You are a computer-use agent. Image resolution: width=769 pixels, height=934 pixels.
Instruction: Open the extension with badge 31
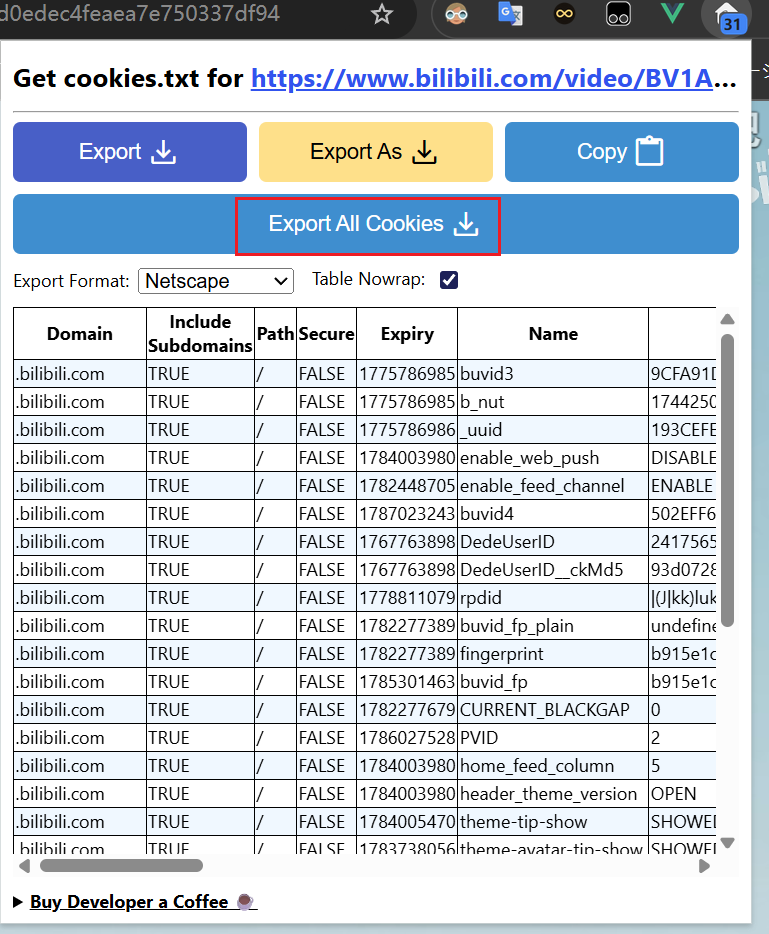point(726,17)
